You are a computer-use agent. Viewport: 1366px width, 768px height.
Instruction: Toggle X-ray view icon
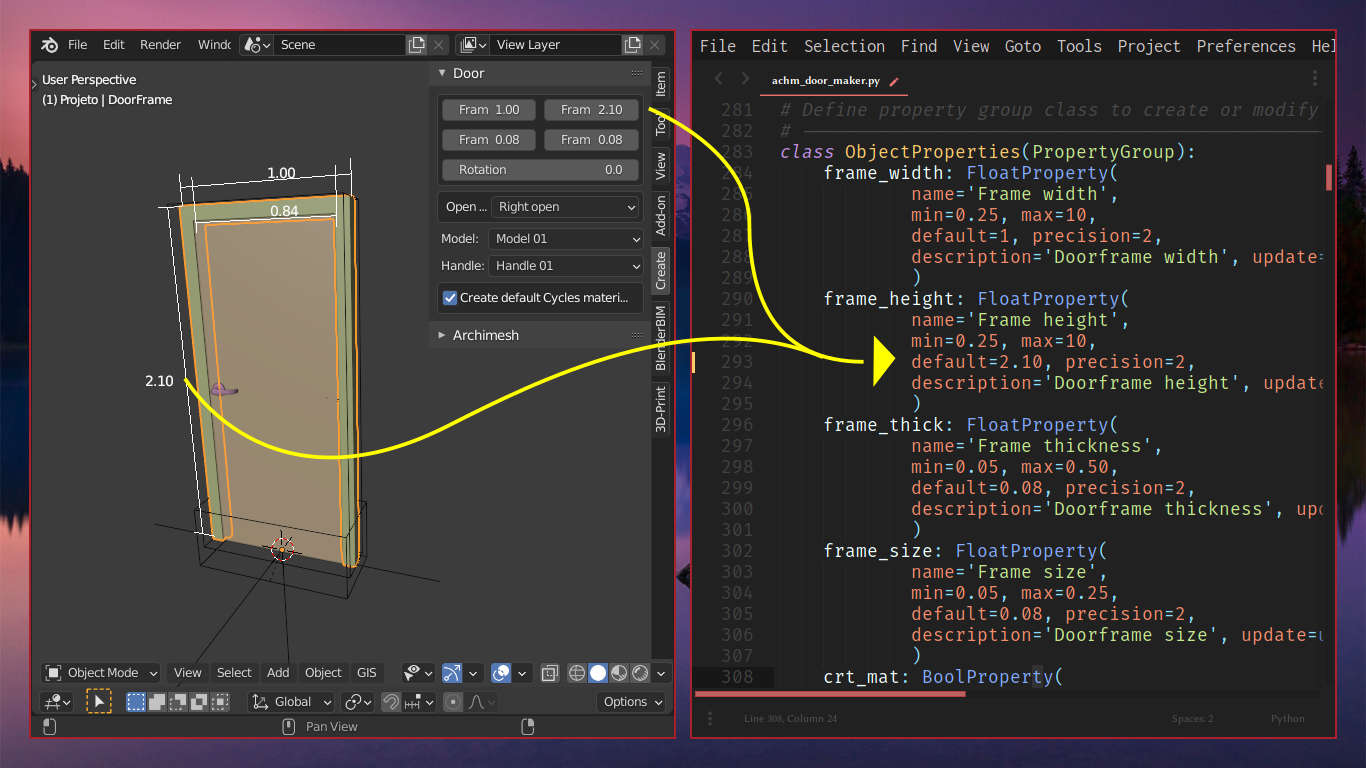549,673
